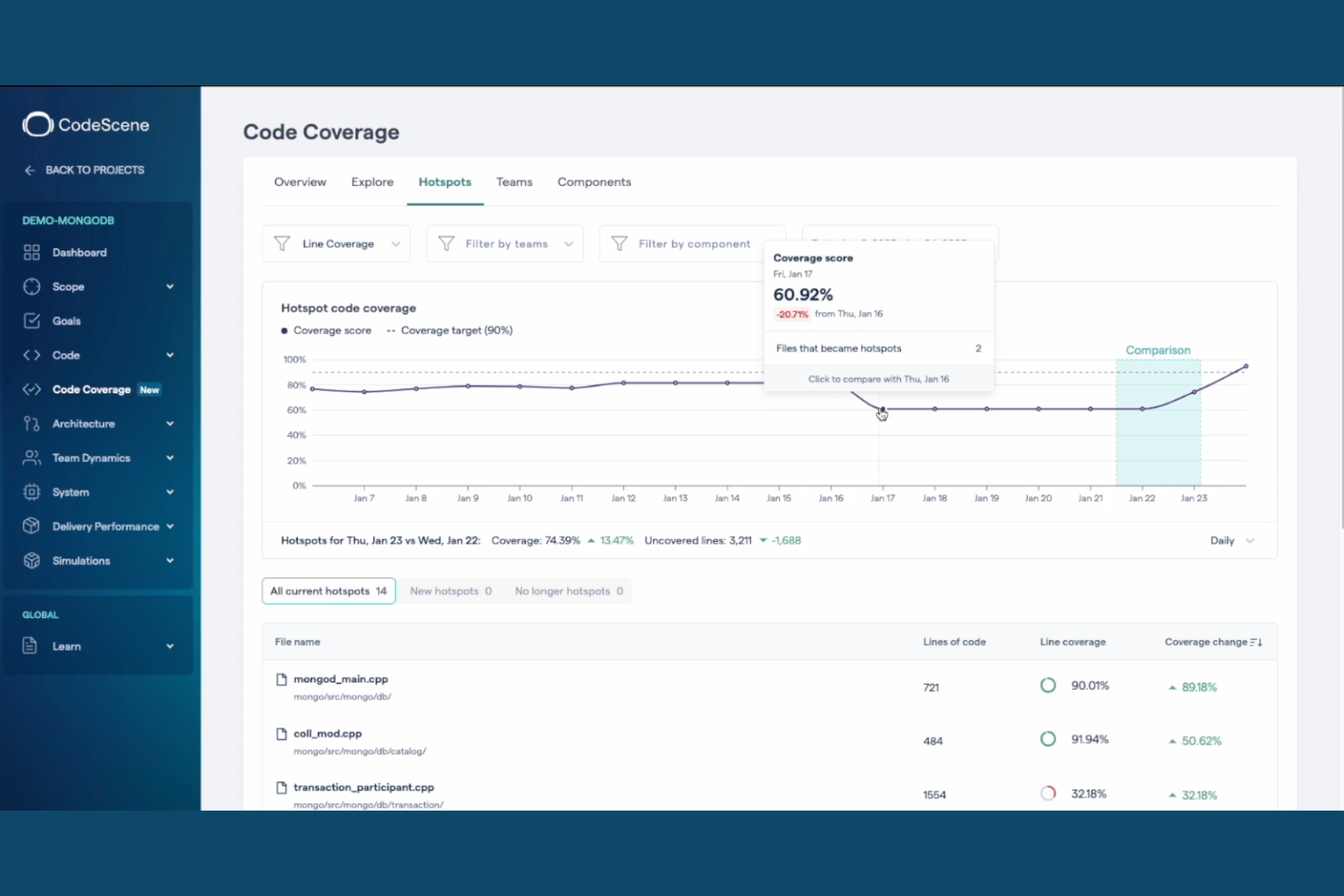This screenshot has width=1344, height=896.
Task: Click the funnel icon in Filter by teams
Action: coord(446,243)
